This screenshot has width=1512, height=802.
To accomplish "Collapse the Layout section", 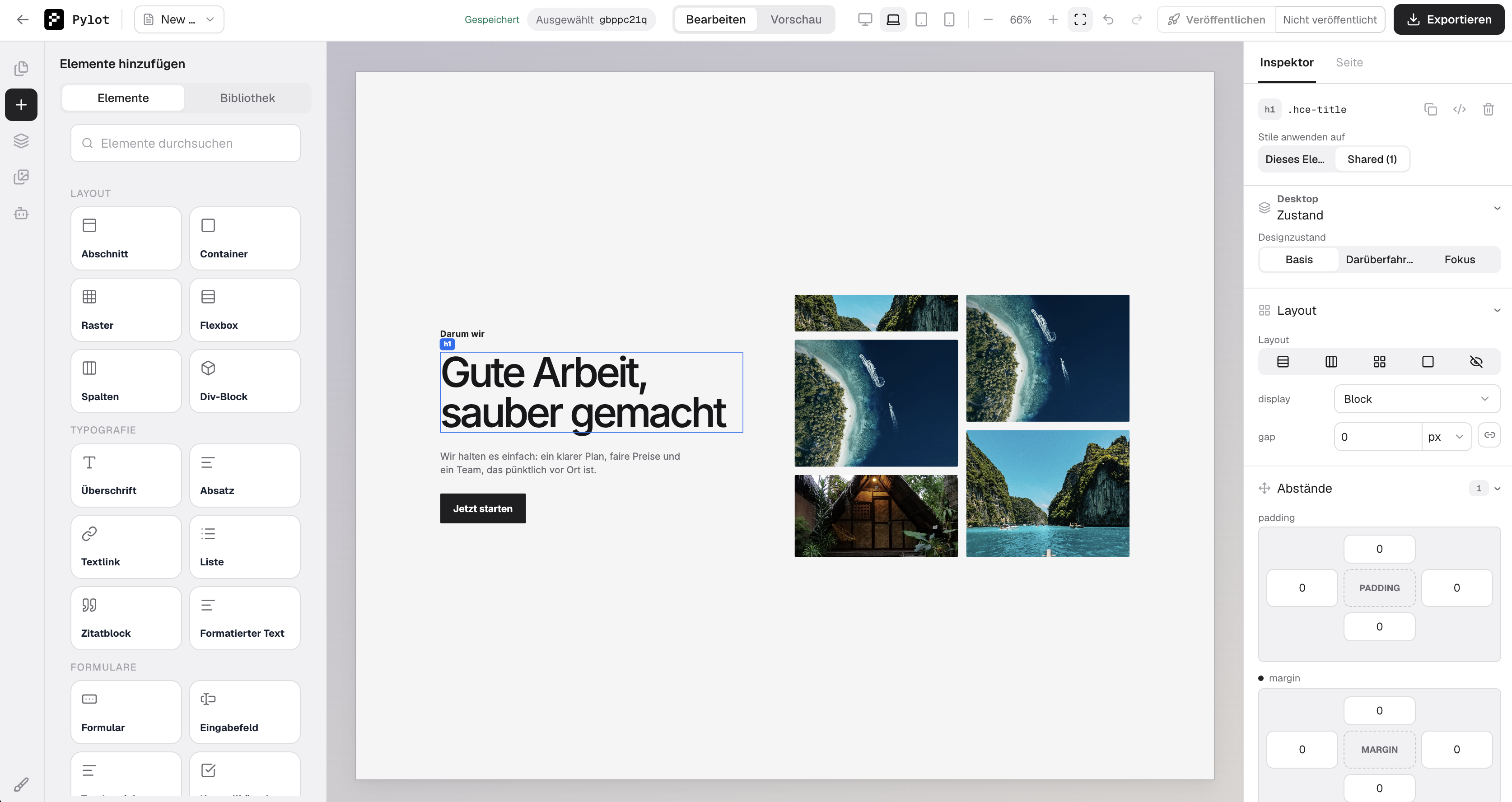I will 1498,310.
